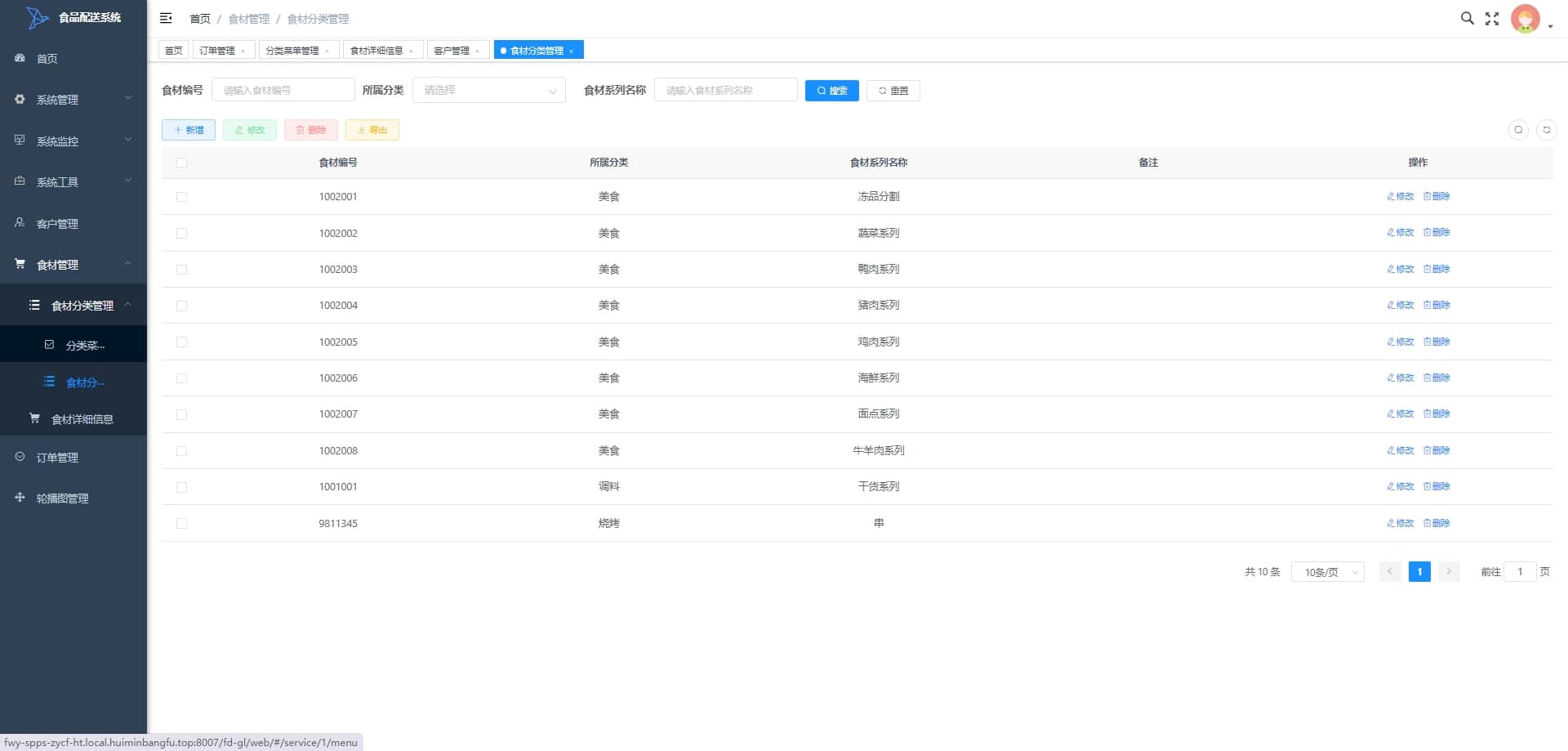Collapse the 食材管理 sidebar menu
Screen dimensions: 1568x751
73,265
